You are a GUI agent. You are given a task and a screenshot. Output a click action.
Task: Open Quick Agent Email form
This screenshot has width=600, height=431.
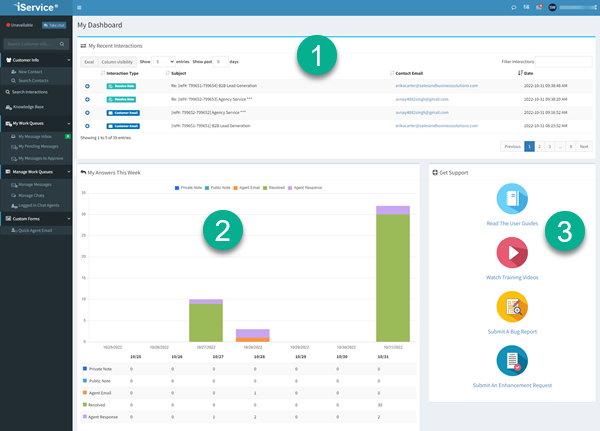pyautogui.click(x=31, y=231)
